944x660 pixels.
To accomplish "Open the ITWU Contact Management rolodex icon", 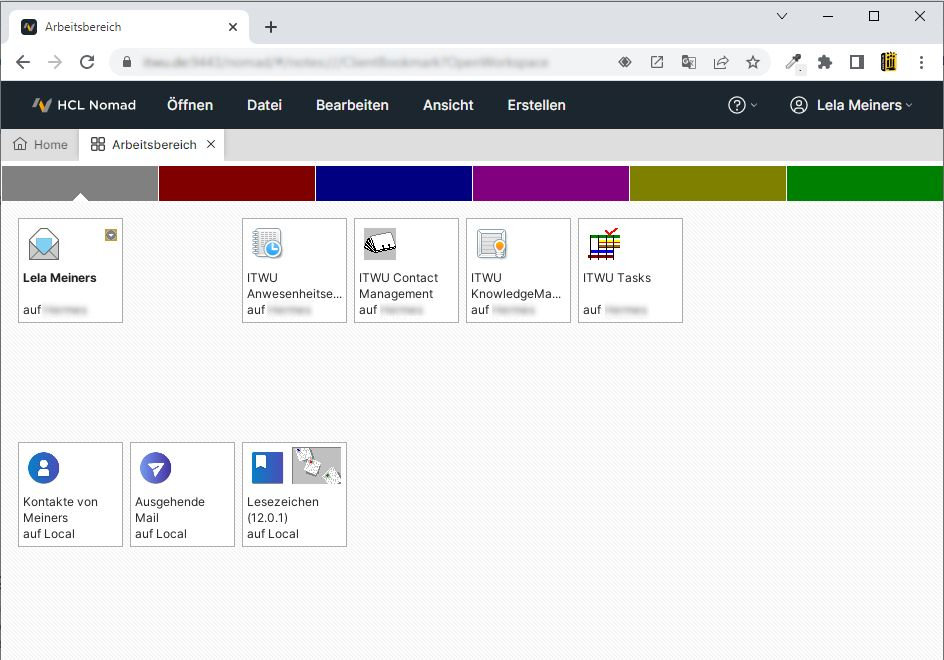I will coord(380,244).
